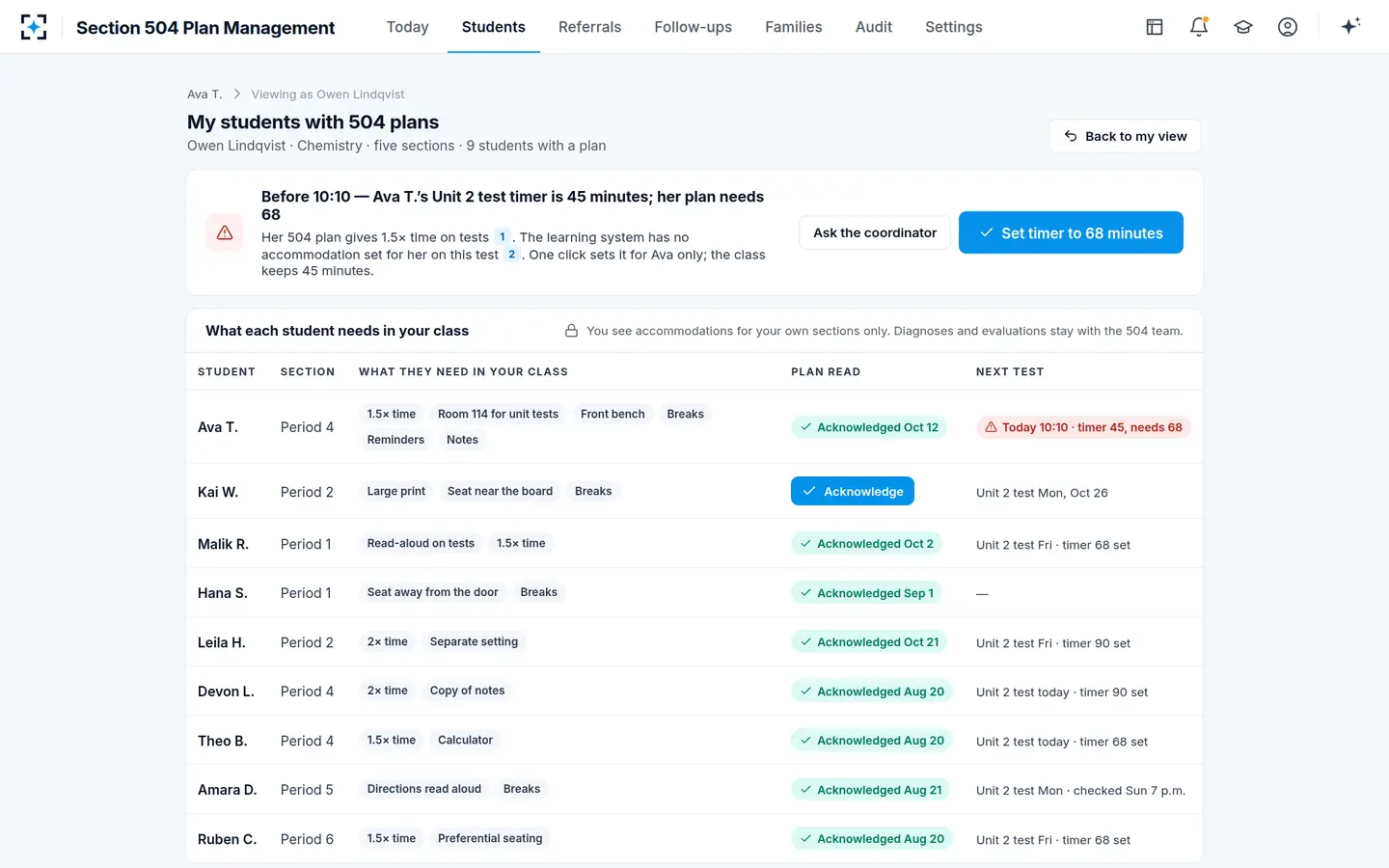Open the Families tab
Viewport: 1389px width, 868px height.
click(x=794, y=27)
